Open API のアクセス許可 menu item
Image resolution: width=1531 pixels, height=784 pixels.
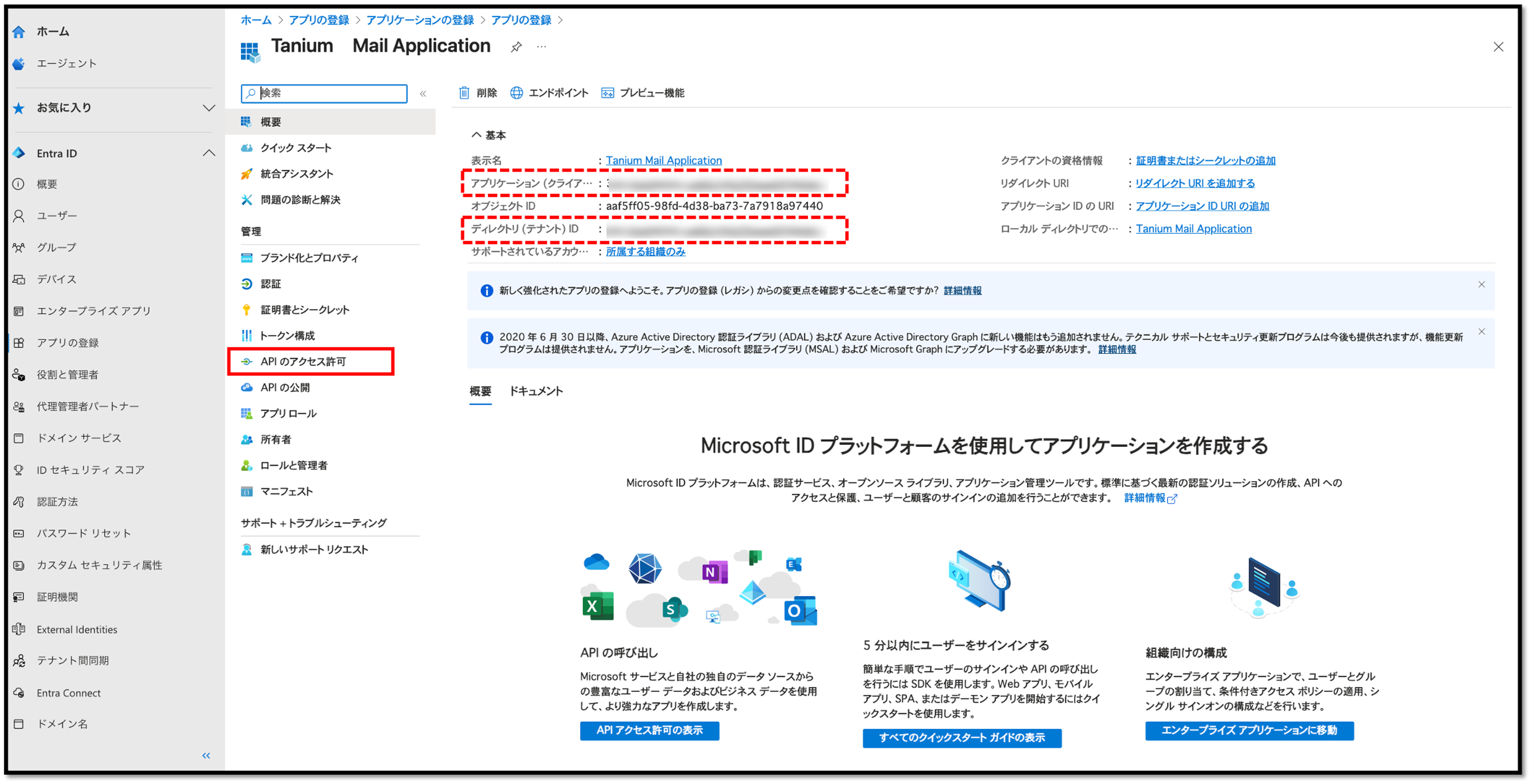coord(303,362)
